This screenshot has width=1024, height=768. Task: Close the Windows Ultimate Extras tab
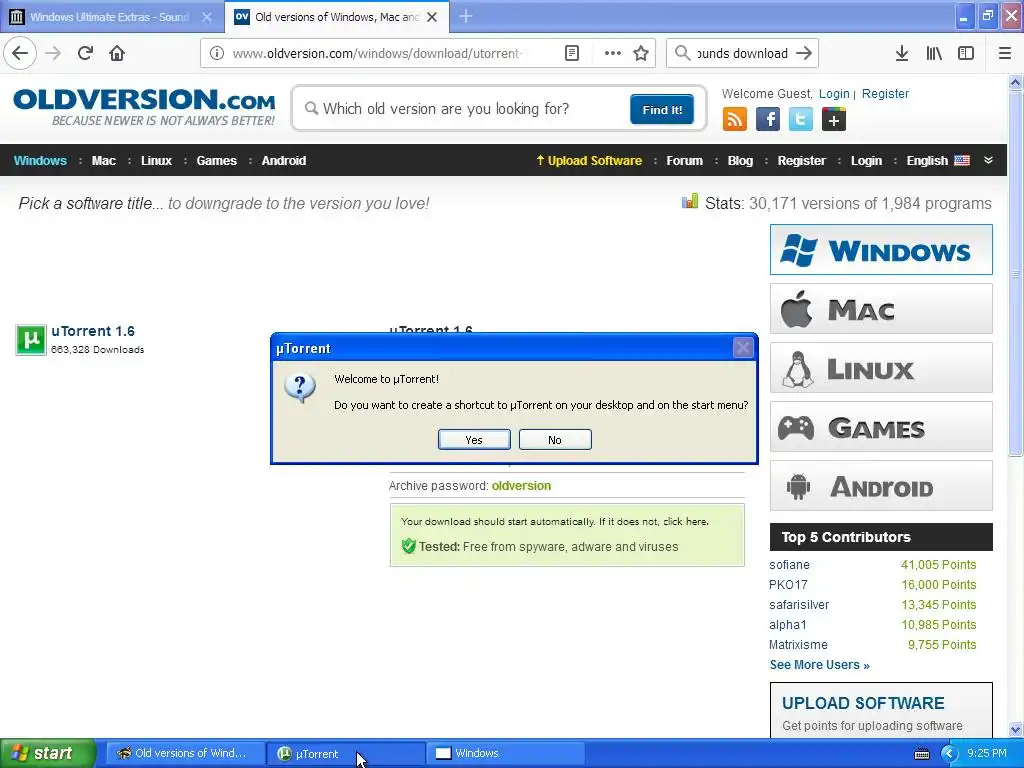click(x=206, y=17)
